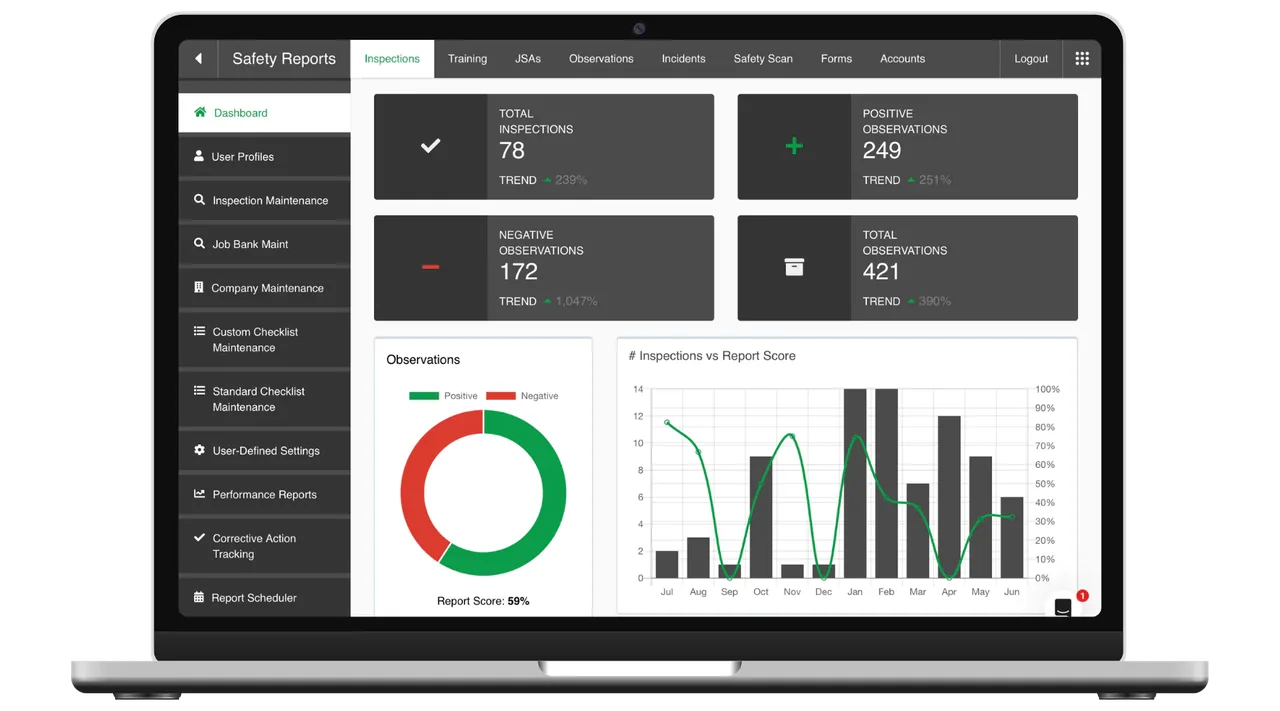The image size is (1280, 711).
Task: Click the Total Inspections value 78
Action: point(512,151)
